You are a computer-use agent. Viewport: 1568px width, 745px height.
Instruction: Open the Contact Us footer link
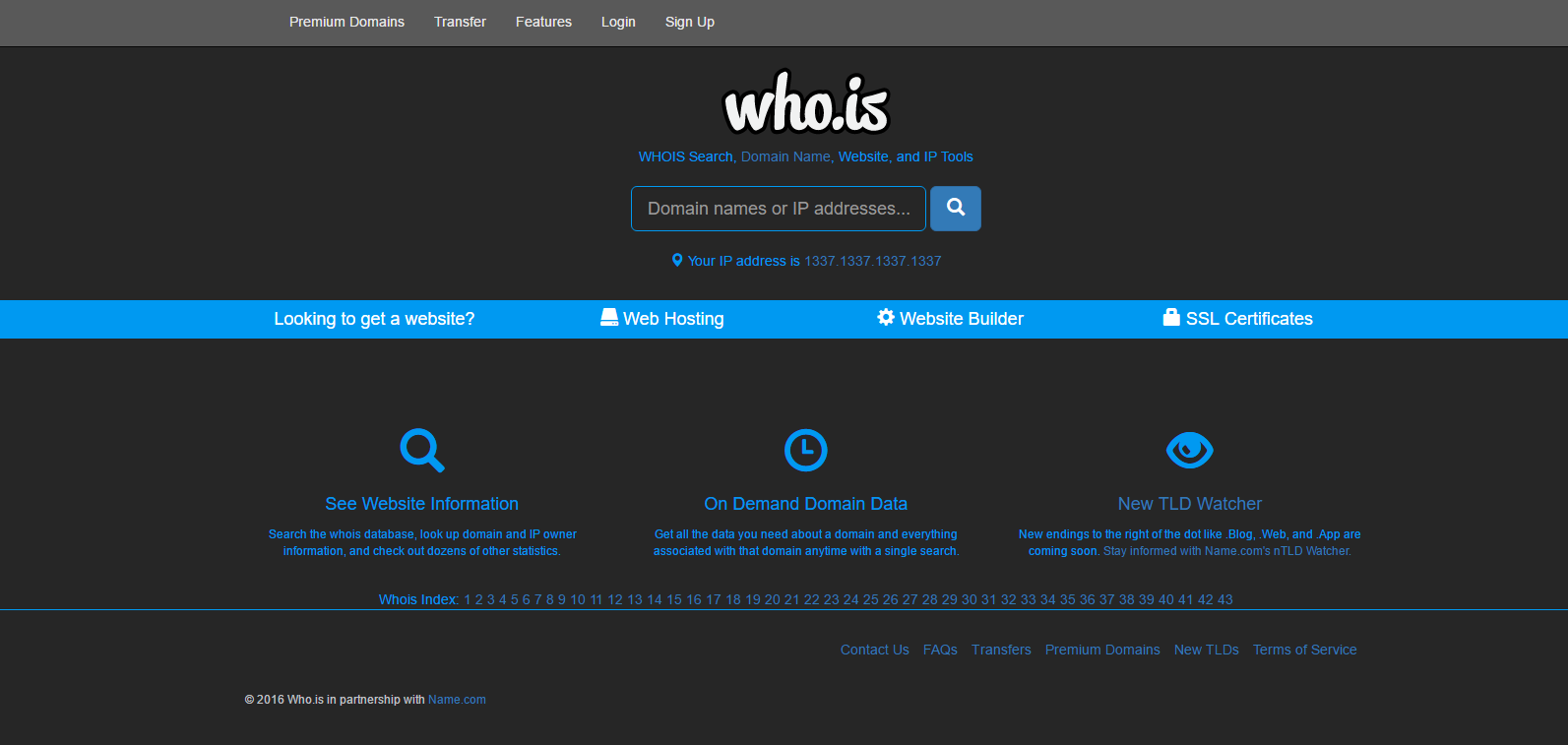click(x=875, y=650)
